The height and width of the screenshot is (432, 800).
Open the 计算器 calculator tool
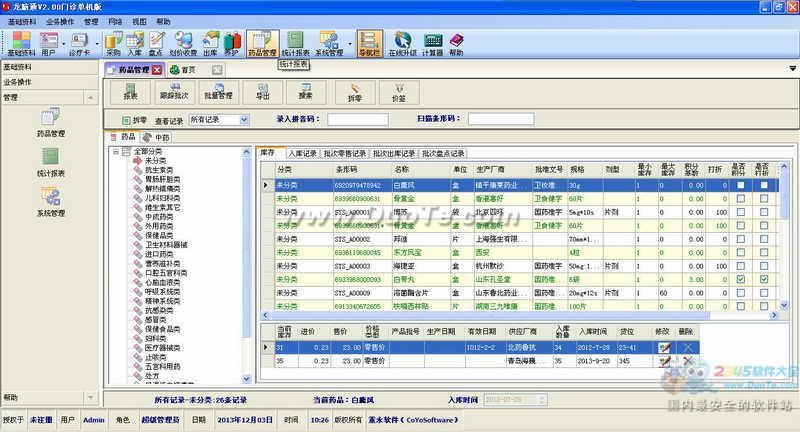pyautogui.click(x=433, y=43)
